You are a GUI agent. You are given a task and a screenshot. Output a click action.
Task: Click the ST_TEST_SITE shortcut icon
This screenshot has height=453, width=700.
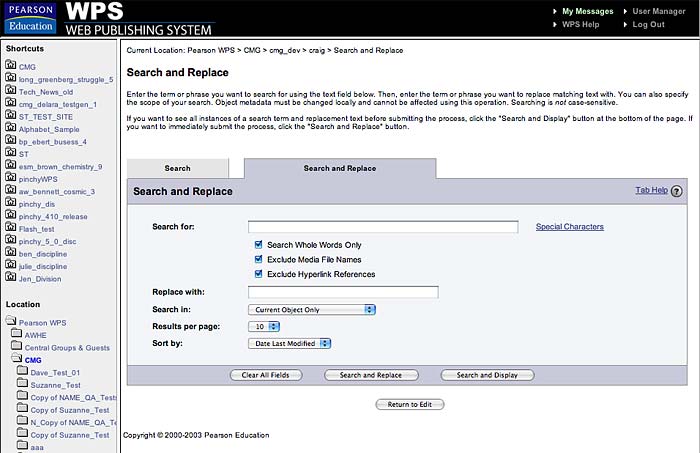point(11,115)
